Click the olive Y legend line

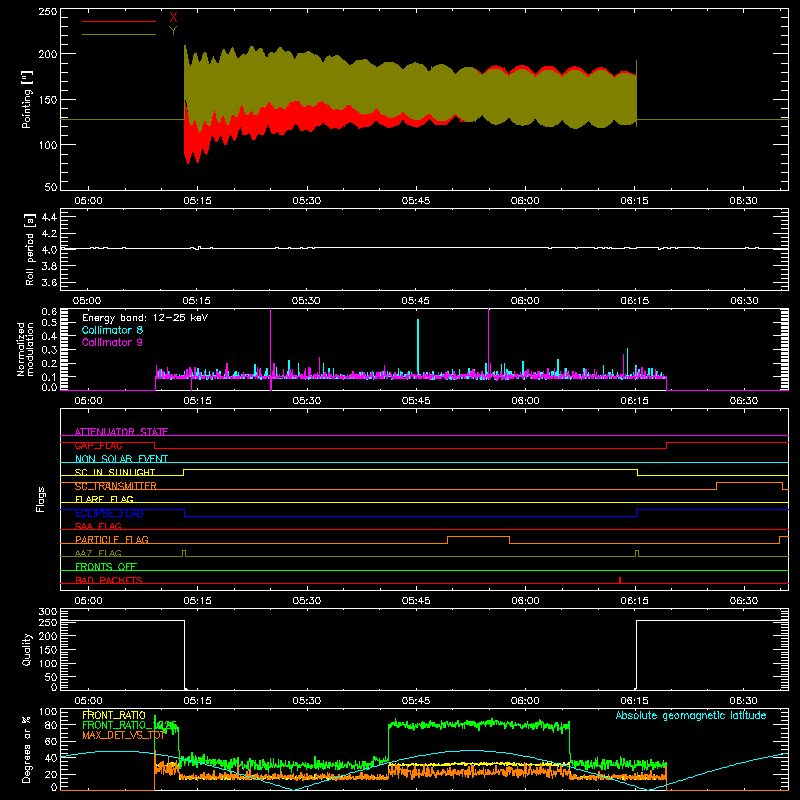[119, 35]
